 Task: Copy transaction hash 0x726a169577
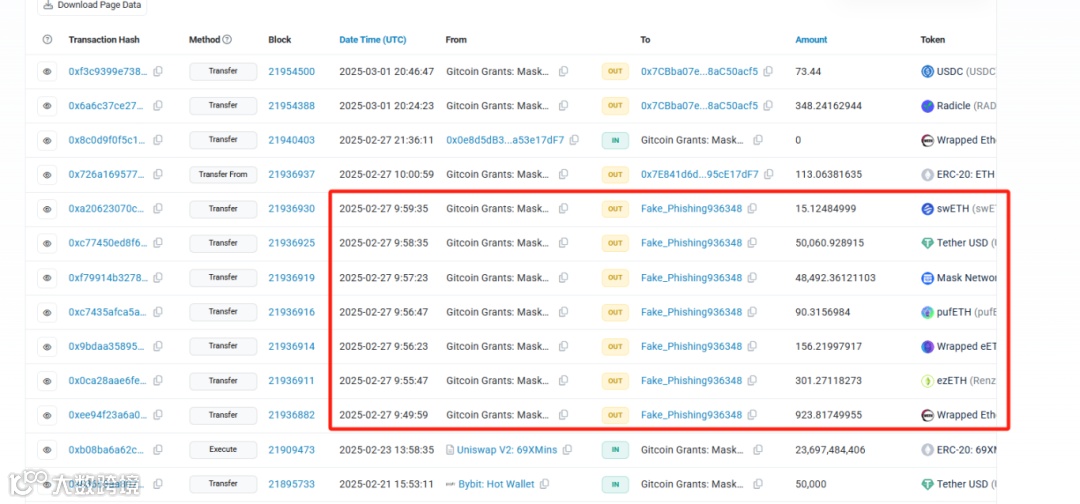coord(158,175)
